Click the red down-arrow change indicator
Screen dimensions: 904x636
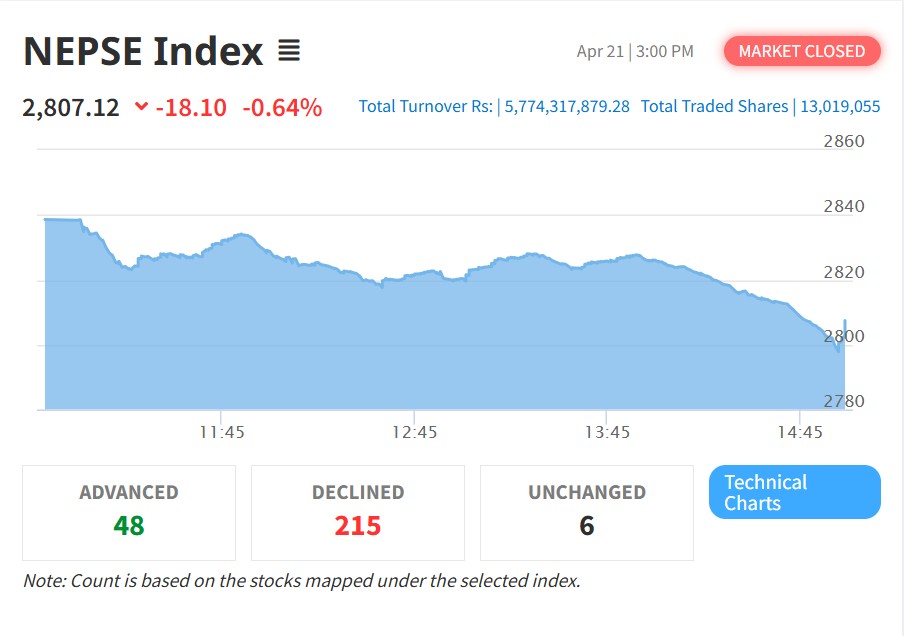[141, 107]
